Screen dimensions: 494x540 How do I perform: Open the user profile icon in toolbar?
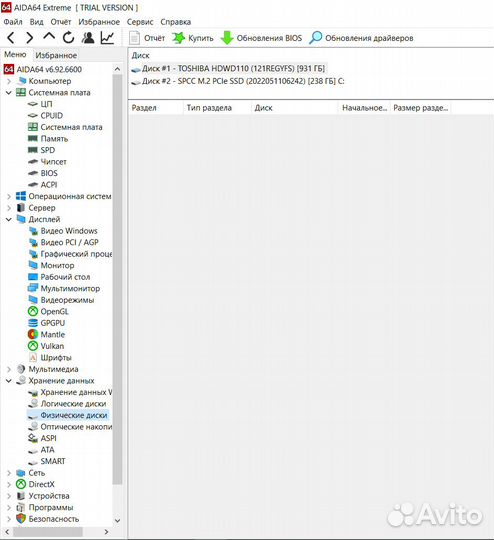(88, 38)
